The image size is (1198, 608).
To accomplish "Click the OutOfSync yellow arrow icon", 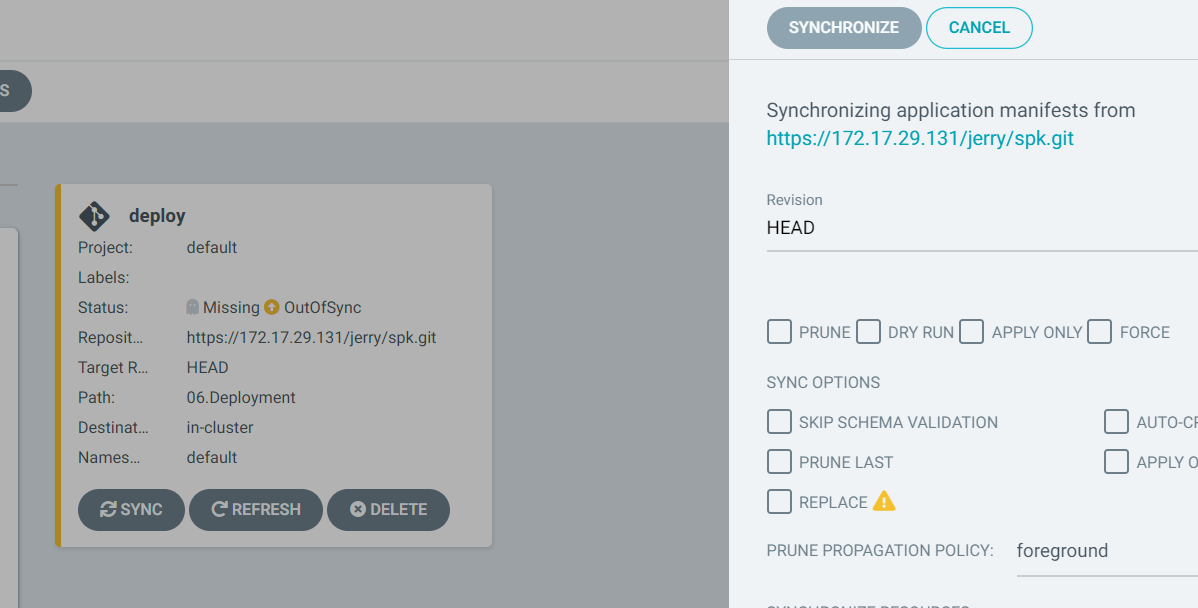I will 271,307.
